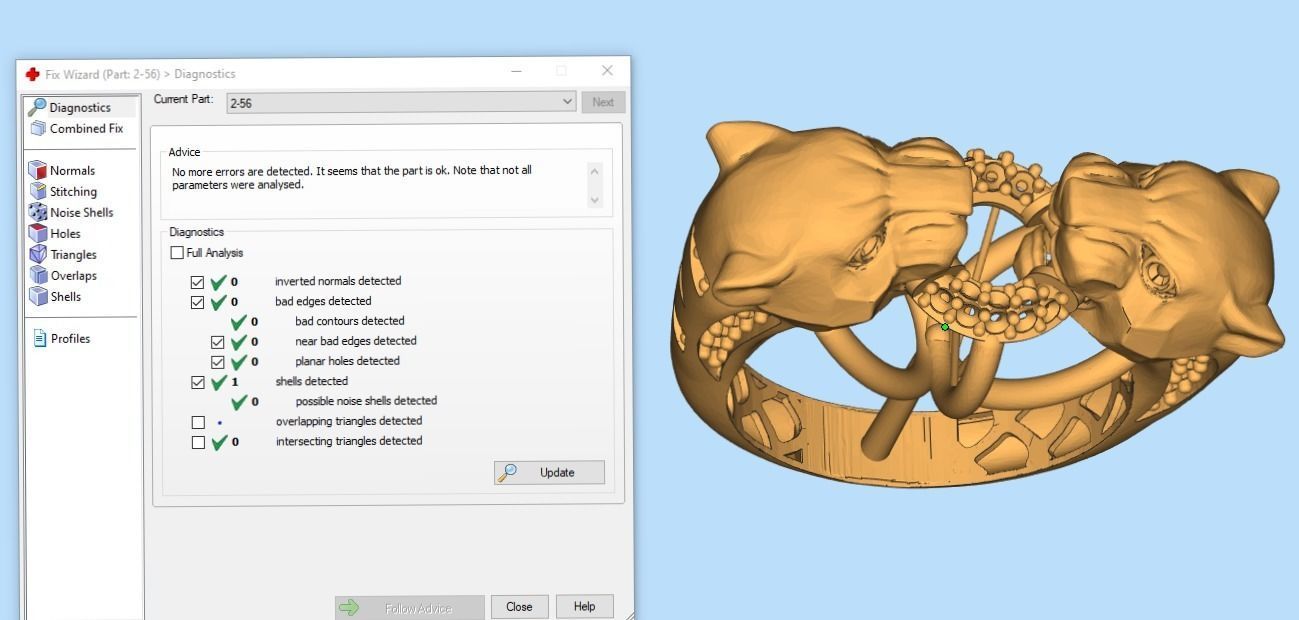This screenshot has width=1299, height=620.
Task: Click the 'bad contours detected' label
Action: pos(350,321)
